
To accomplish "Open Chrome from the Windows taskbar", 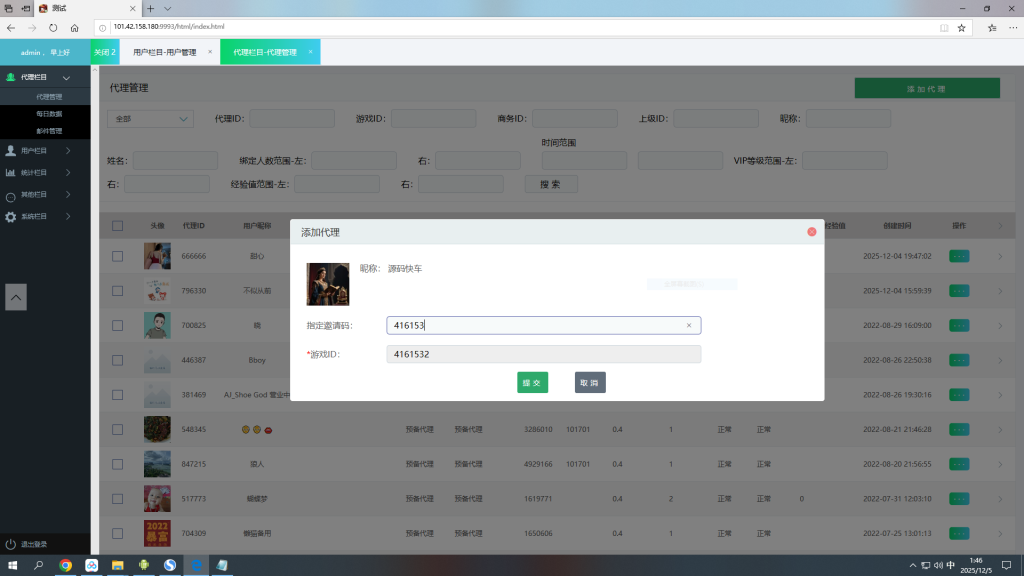I will pos(65,565).
